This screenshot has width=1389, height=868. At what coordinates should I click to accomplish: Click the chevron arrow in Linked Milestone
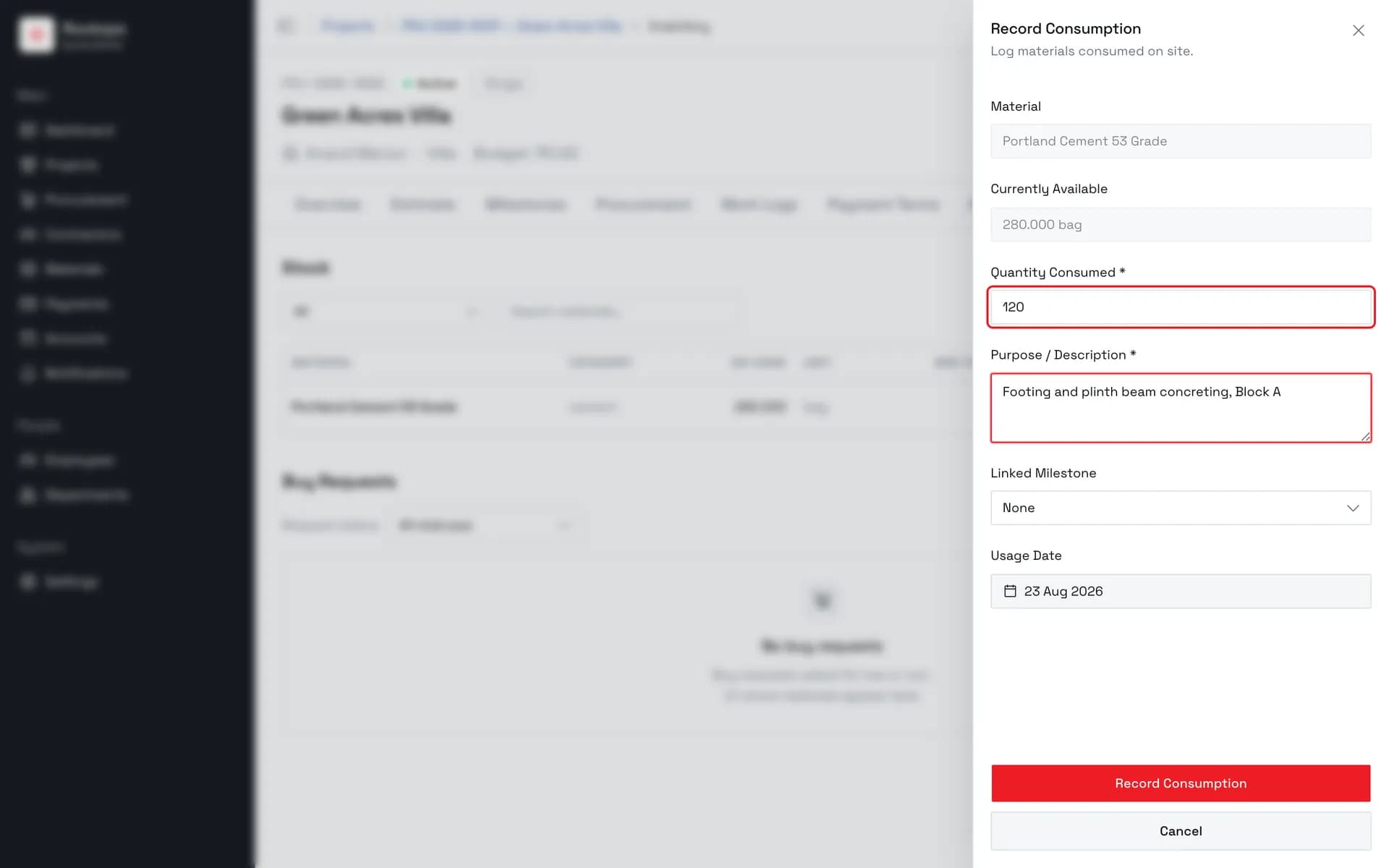click(x=1352, y=508)
